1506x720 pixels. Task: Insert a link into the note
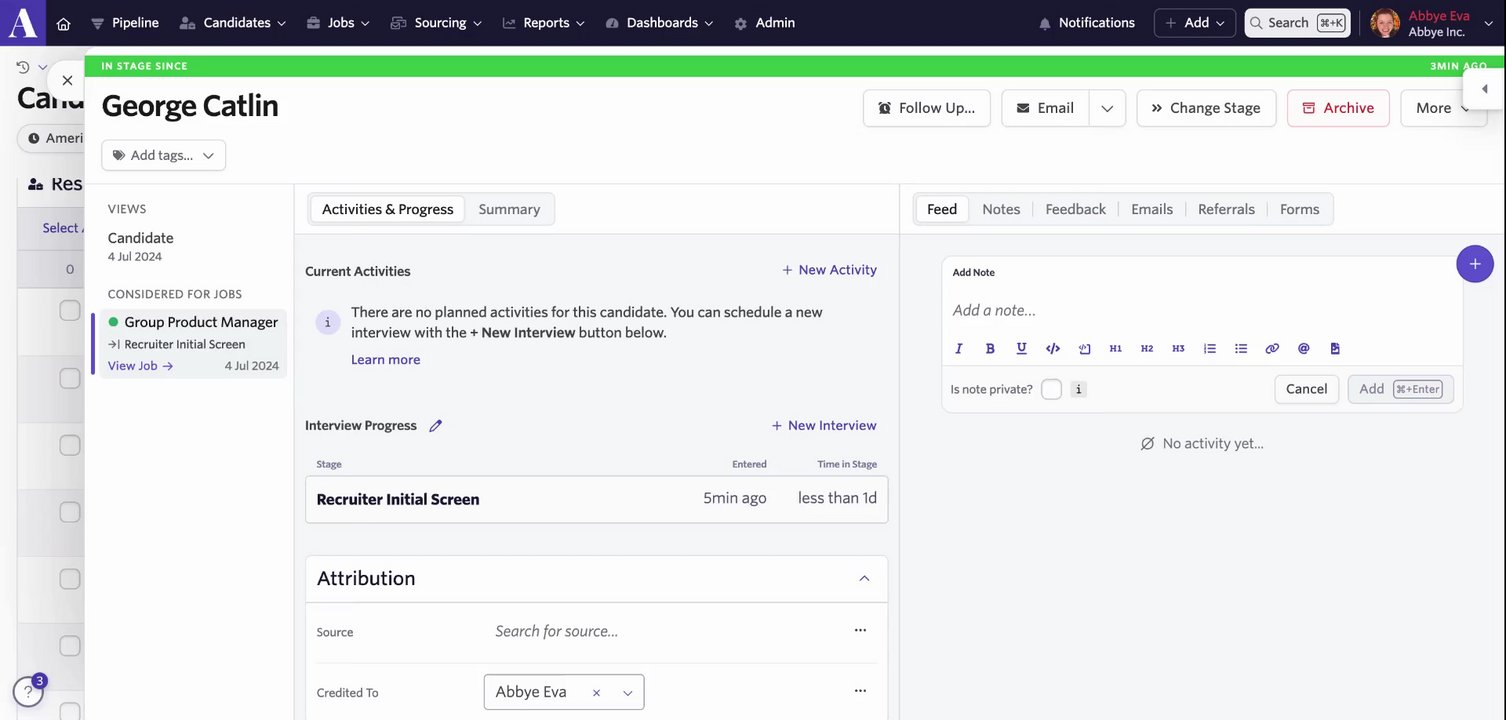(x=1272, y=349)
